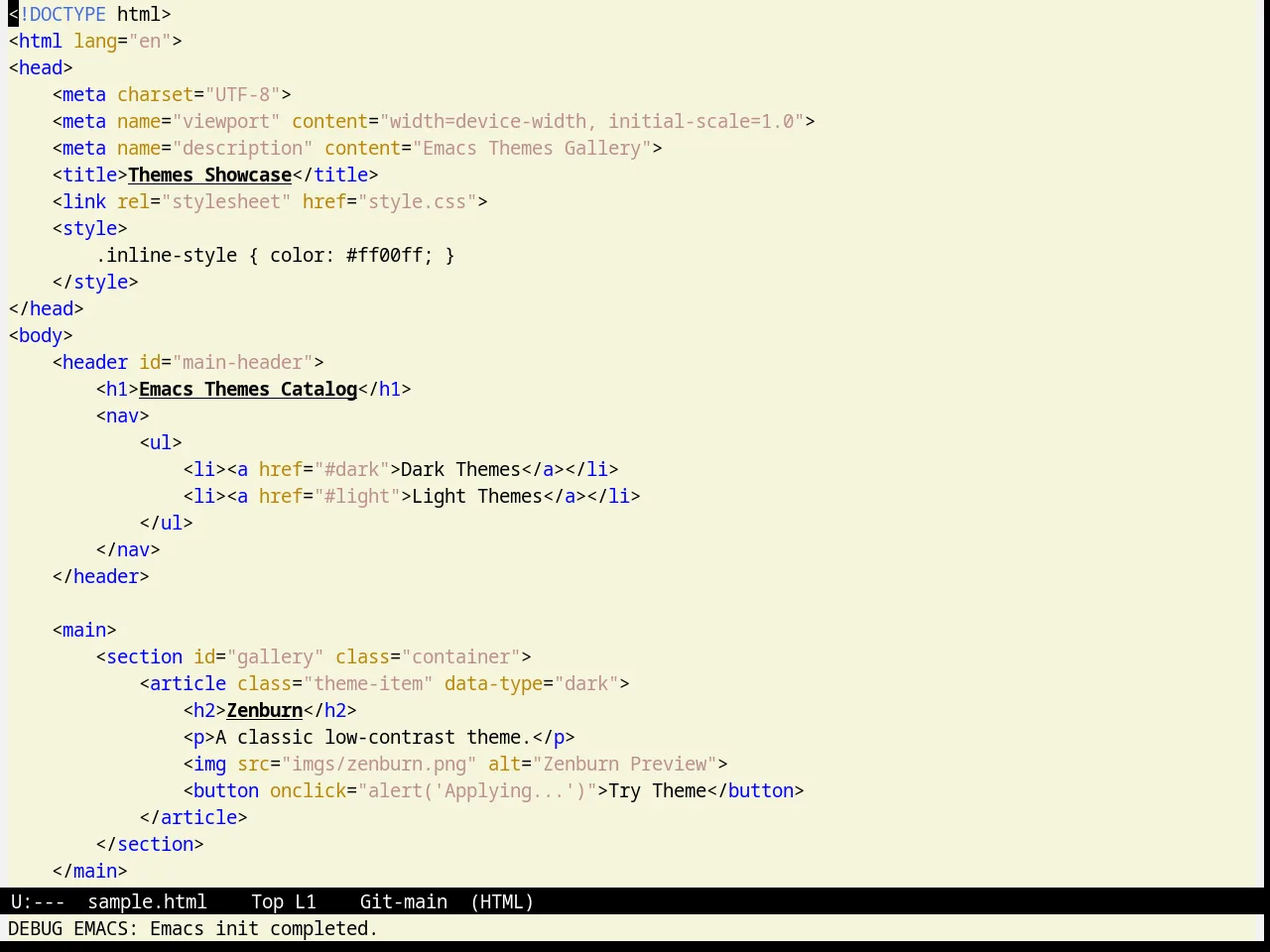Click the closing style tag
The height and width of the screenshot is (952, 1270).
click(x=95, y=282)
